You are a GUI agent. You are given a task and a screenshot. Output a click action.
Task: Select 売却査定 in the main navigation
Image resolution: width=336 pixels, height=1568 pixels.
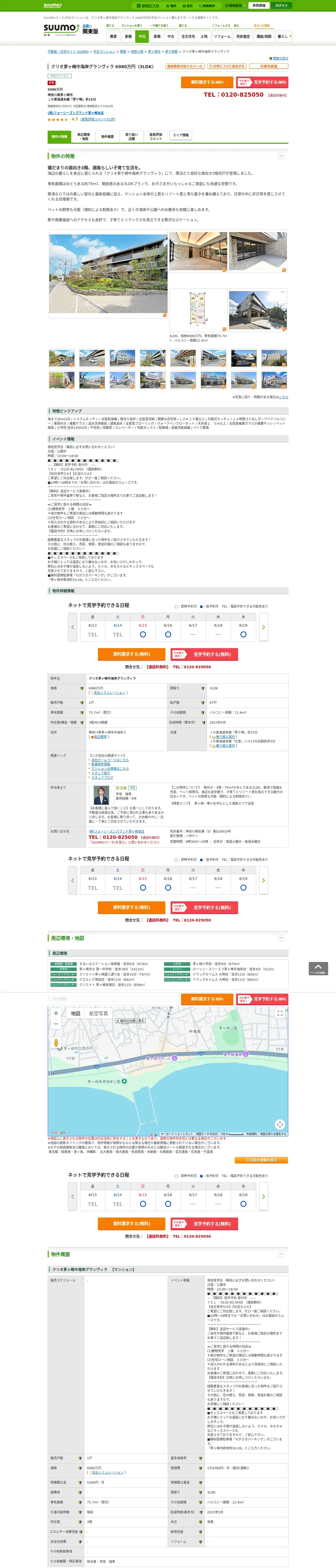tap(243, 37)
